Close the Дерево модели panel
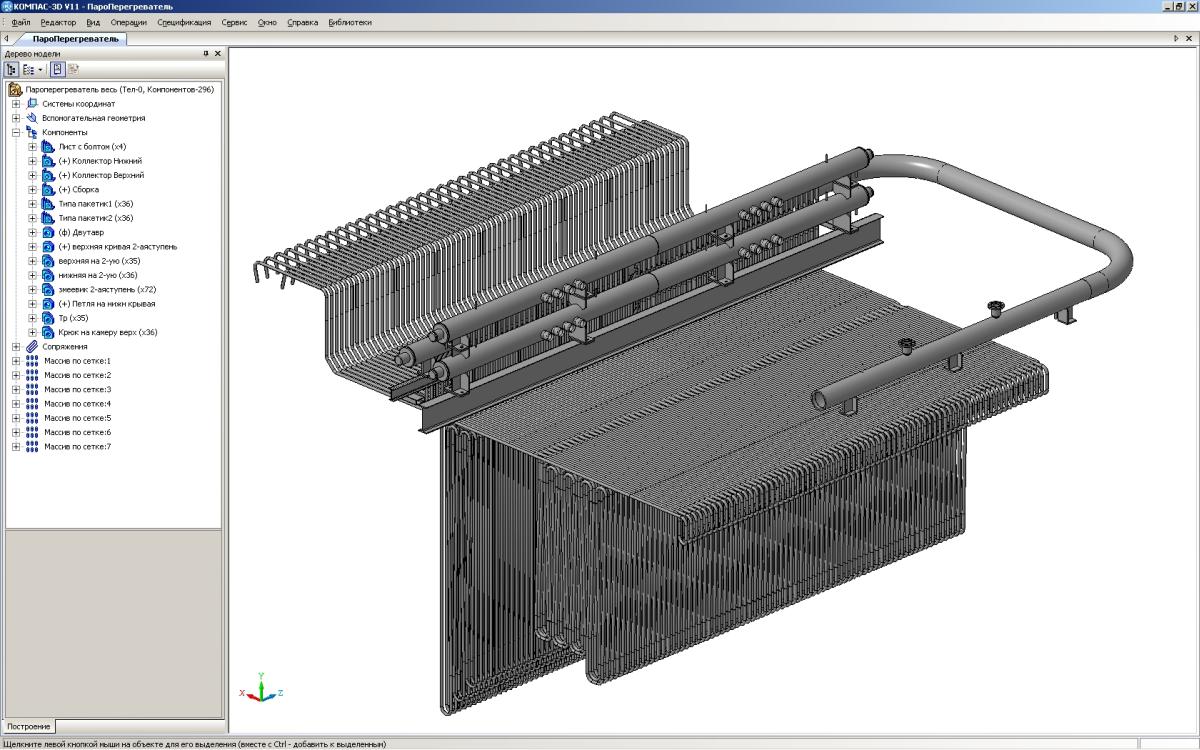This screenshot has height=750, width=1200. 218,54
